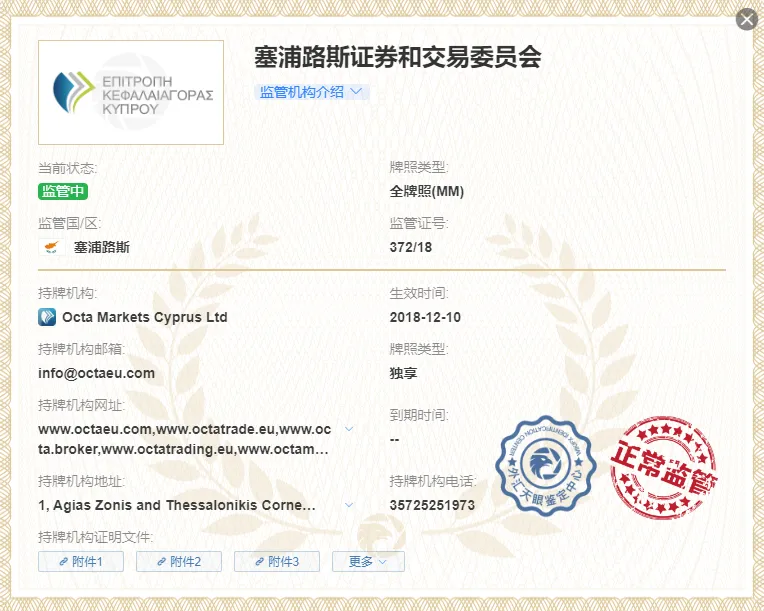Click the link icon in 附件2

[x=161, y=562]
